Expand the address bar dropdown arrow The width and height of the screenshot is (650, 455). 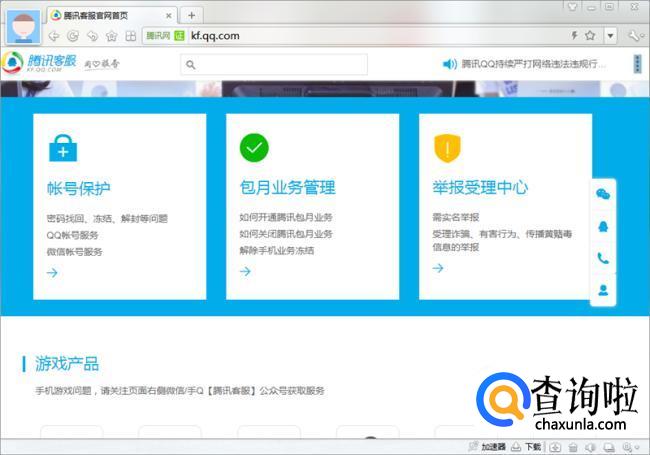tap(610, 36)
